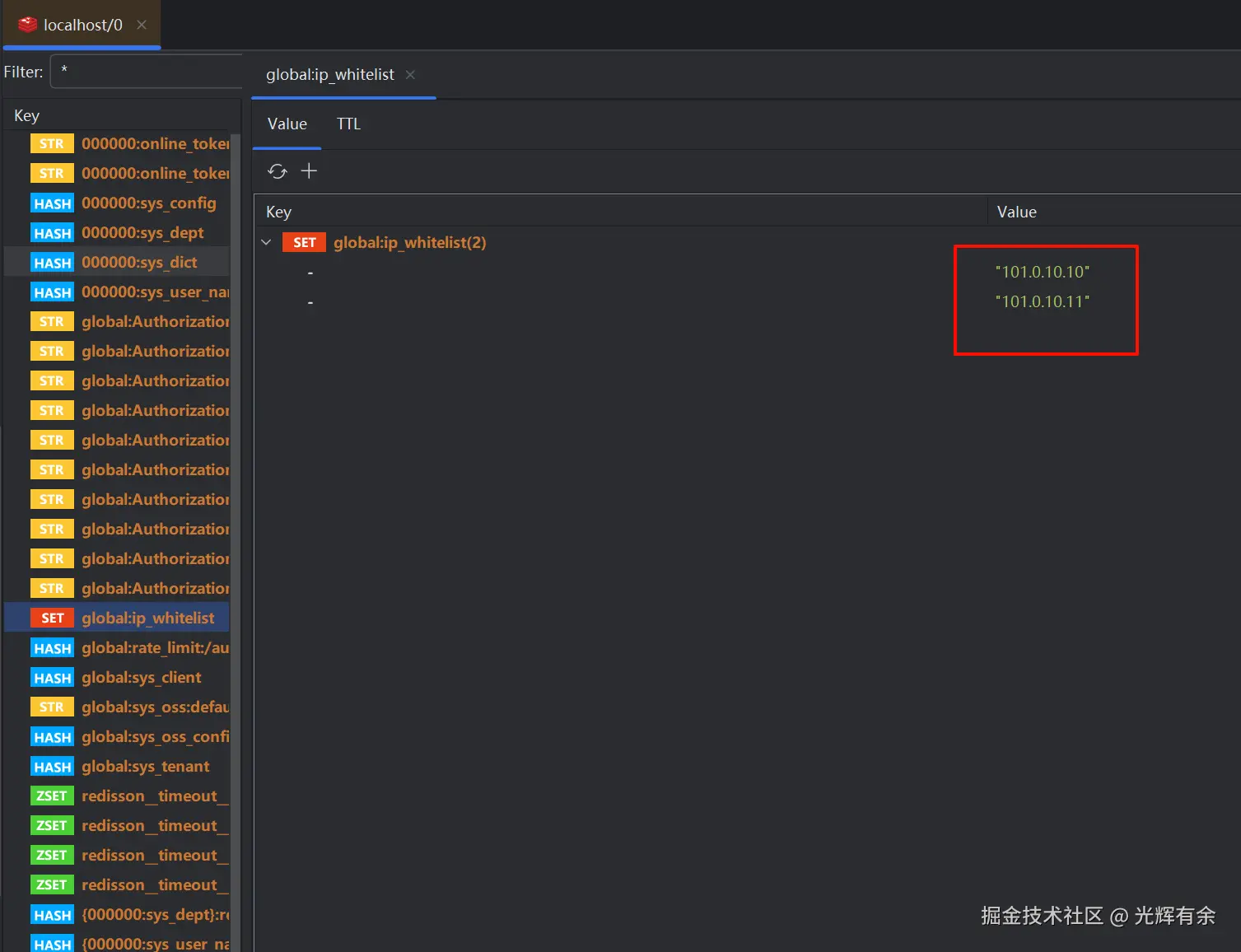Screen dimensions: 1241x952
Task: Click the plus icon to add a value
Action: (x=309, y=170)
